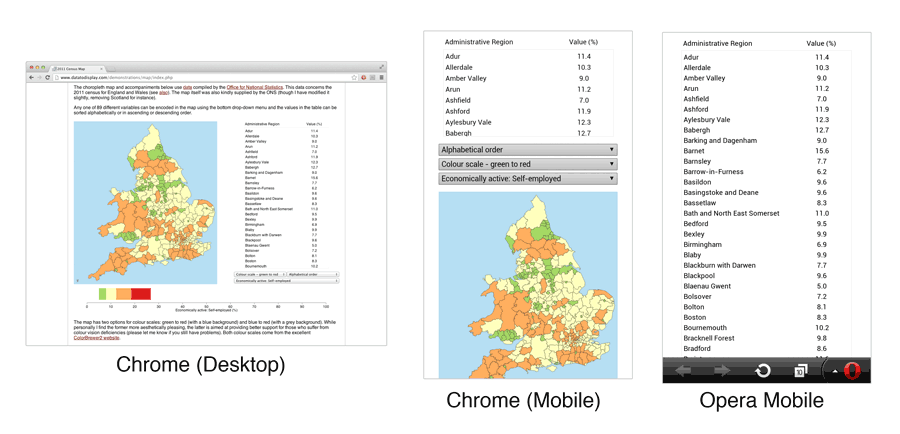Image resolution: width=900 pixels, height=434 pixels.
Task: Open Economically active dropdown in Chrome Mobile
Action: pos(528,179)
